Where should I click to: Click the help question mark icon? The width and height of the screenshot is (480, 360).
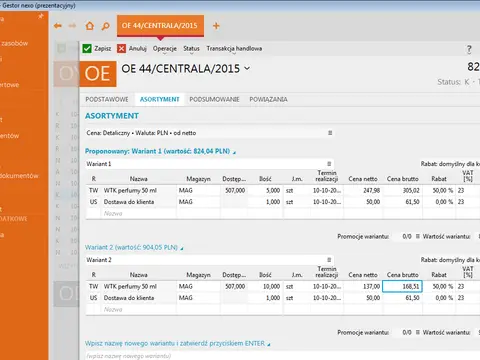click(469, 49)
